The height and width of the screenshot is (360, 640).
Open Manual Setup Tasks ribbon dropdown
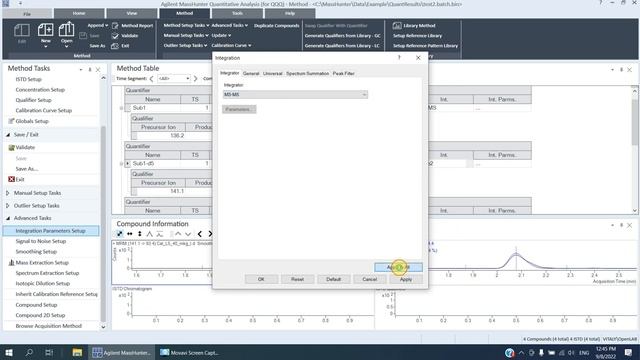pos(185,36)
